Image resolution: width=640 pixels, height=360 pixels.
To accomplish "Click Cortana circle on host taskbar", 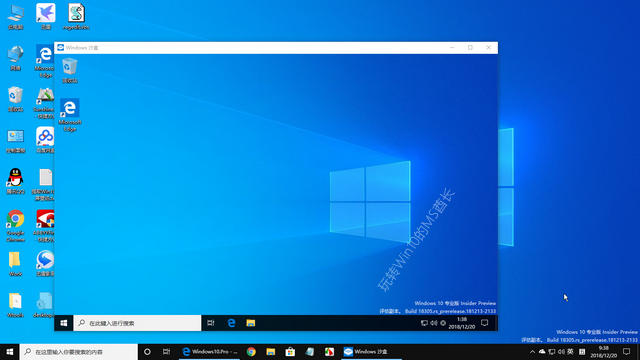I will tap(147, 351).
